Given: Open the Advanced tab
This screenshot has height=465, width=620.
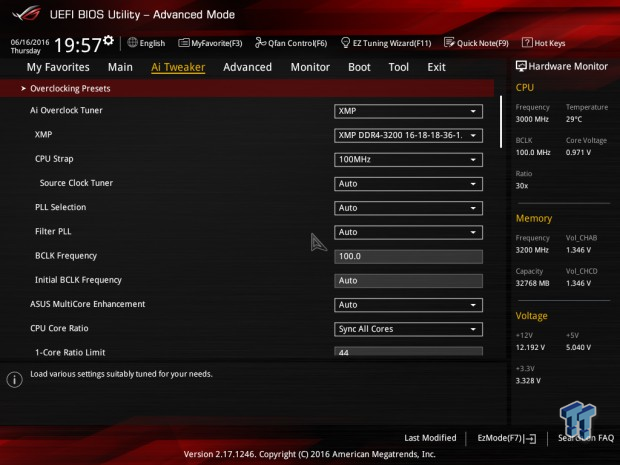Looking at the screenshot, I should 248,67.
